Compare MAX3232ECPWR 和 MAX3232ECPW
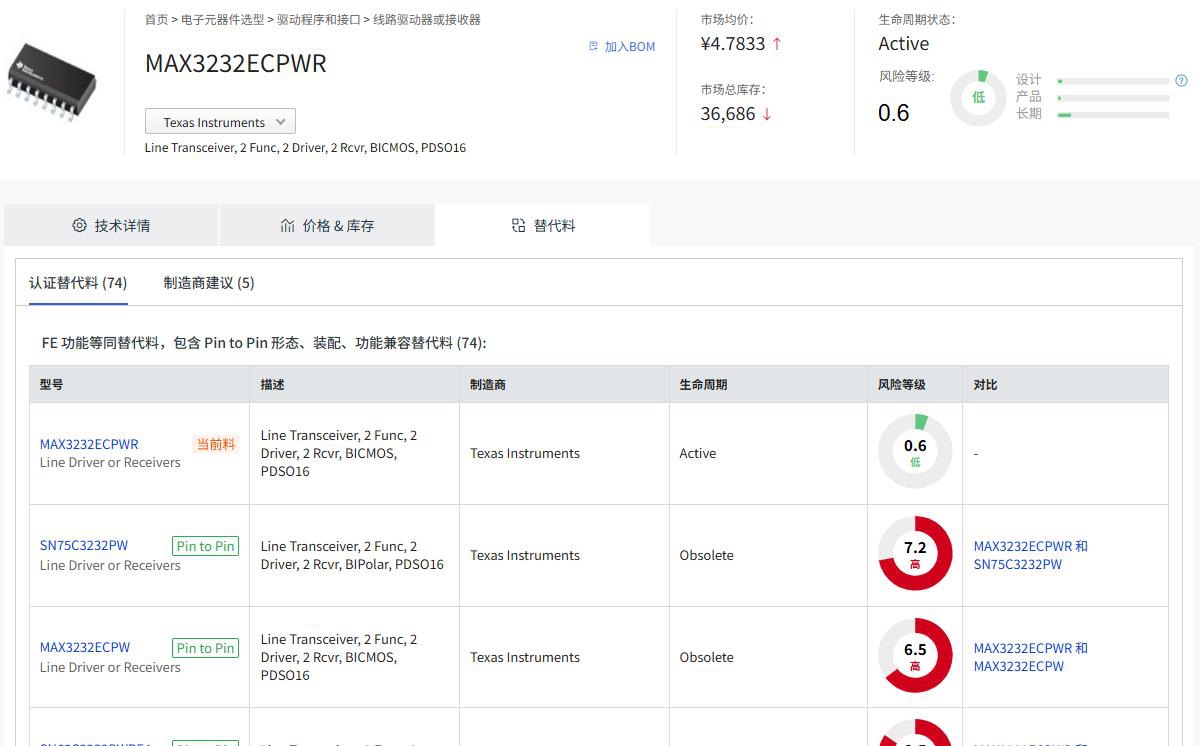 [1031, 657]
